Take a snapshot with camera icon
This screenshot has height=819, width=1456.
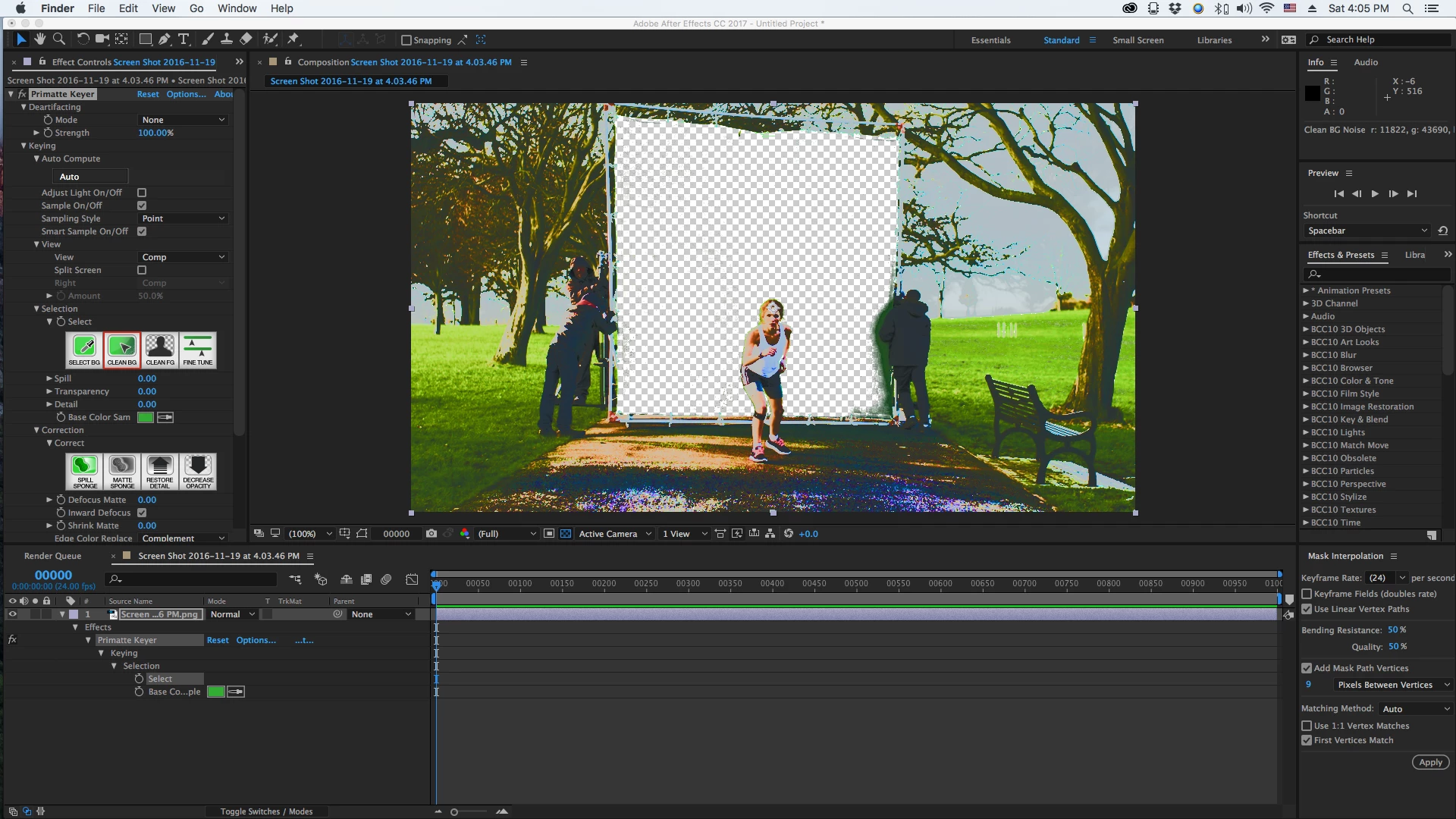(431, 534)
